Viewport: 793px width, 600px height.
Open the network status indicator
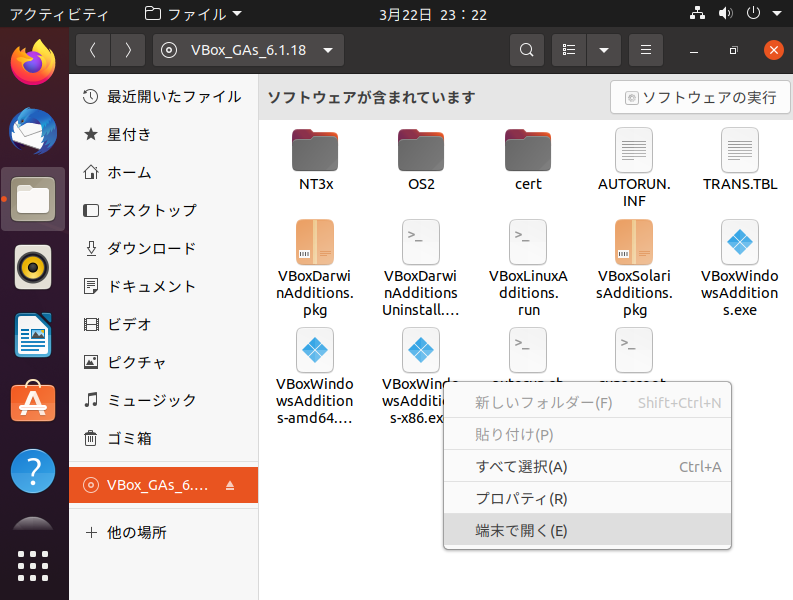[697, 14]
